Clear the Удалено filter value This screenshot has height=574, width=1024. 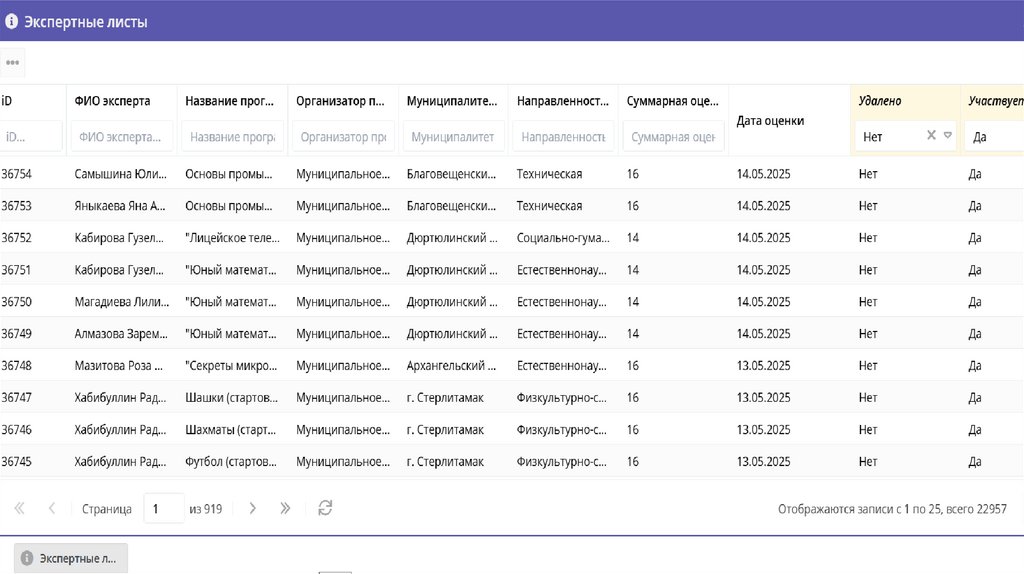[x=931, y=135]
